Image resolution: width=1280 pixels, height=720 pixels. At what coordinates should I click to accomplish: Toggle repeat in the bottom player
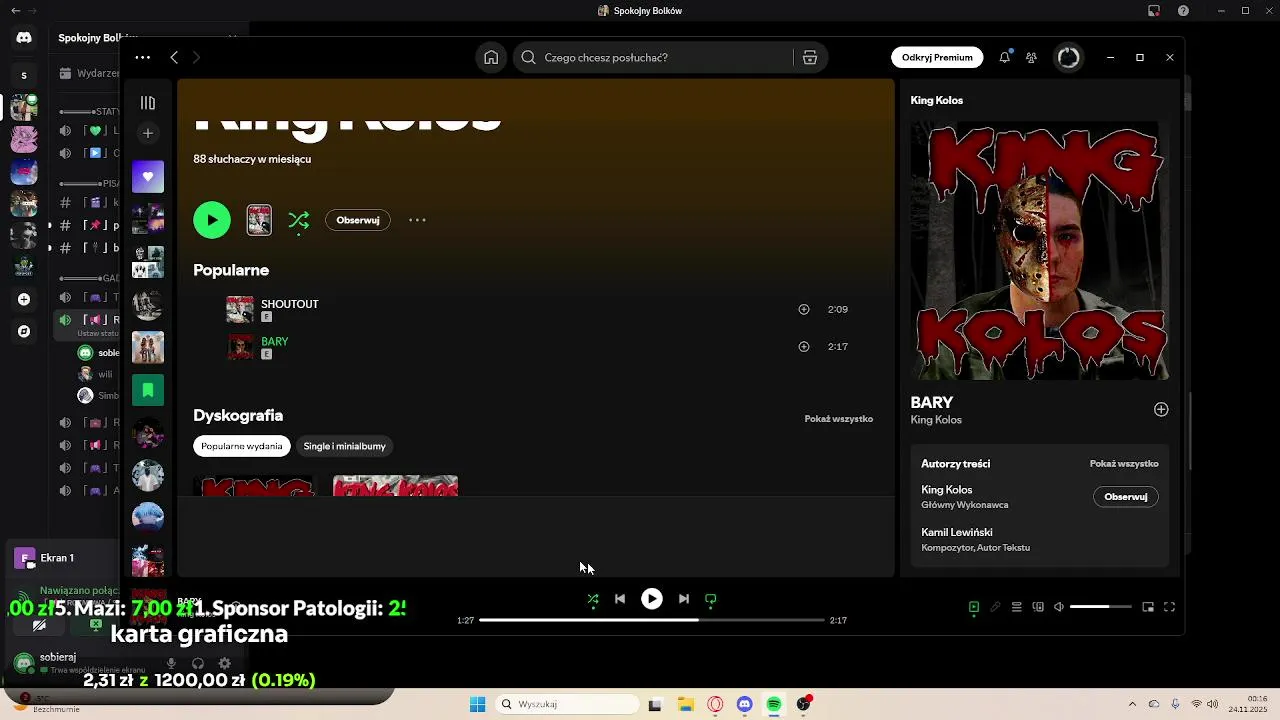coord(711,599)
